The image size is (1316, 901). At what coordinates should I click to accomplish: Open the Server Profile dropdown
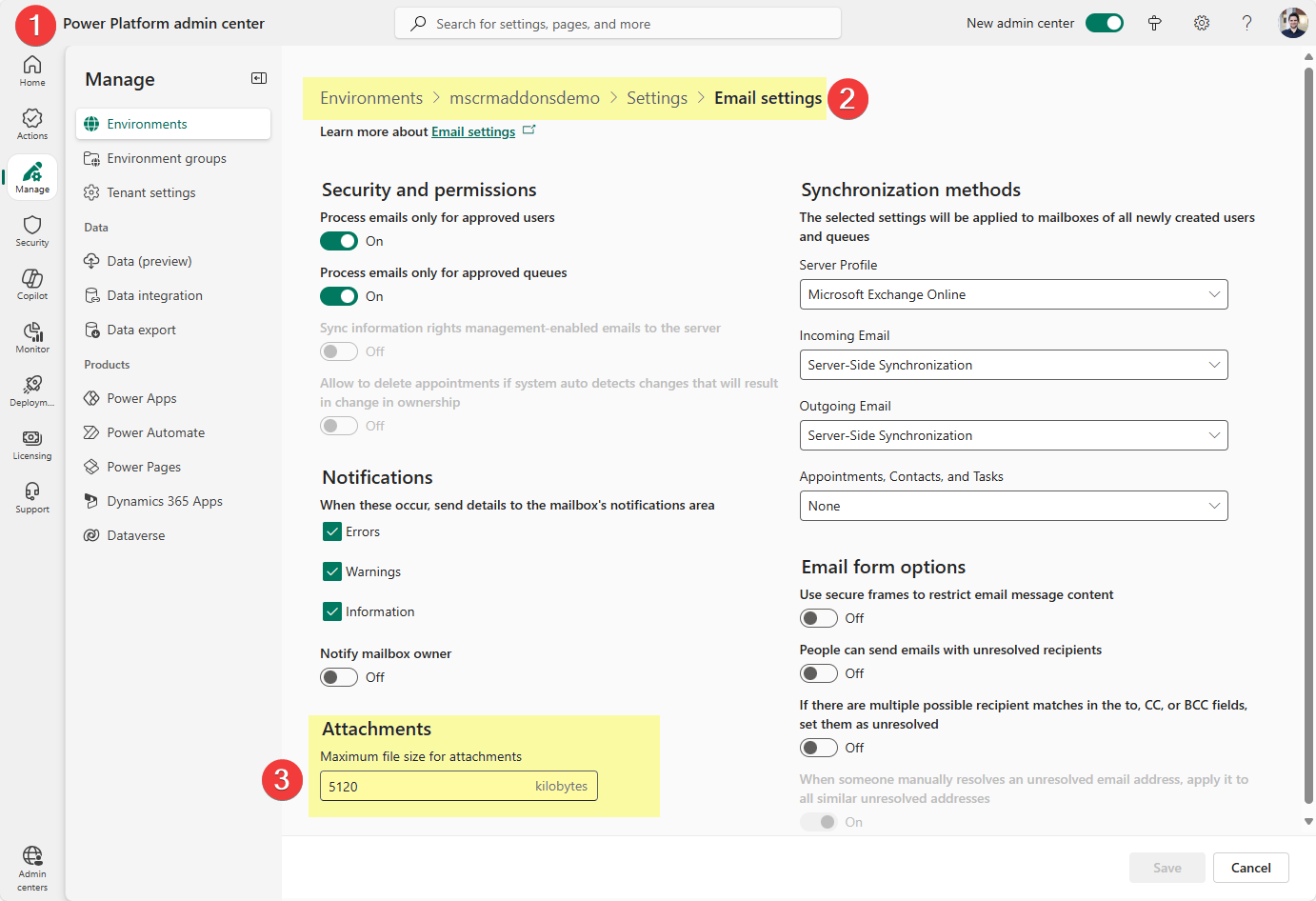pyautogui.click(x=1013, y=294)
